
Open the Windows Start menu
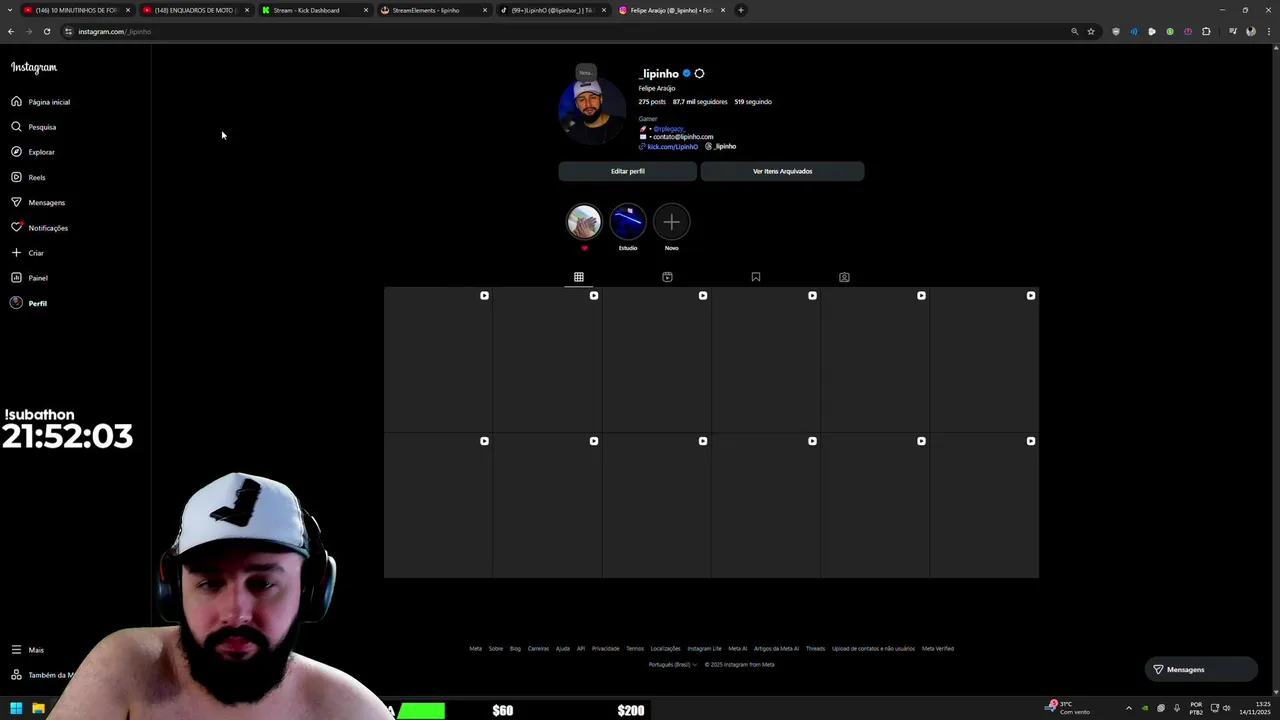[16, 709]
